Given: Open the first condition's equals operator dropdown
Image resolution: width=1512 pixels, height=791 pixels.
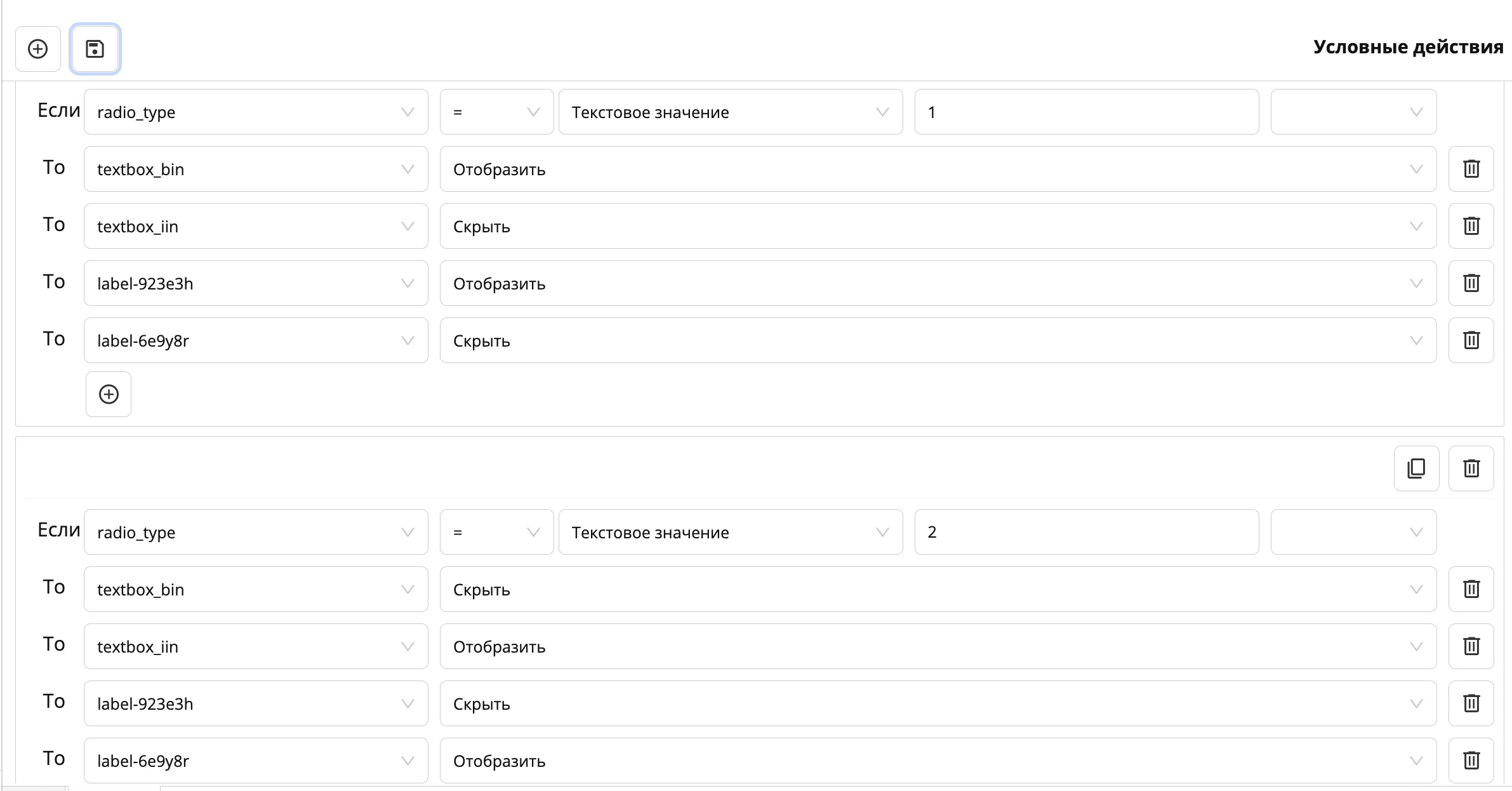Looking at the screenshot, I should pyautogui.click(x=496, y=112).
